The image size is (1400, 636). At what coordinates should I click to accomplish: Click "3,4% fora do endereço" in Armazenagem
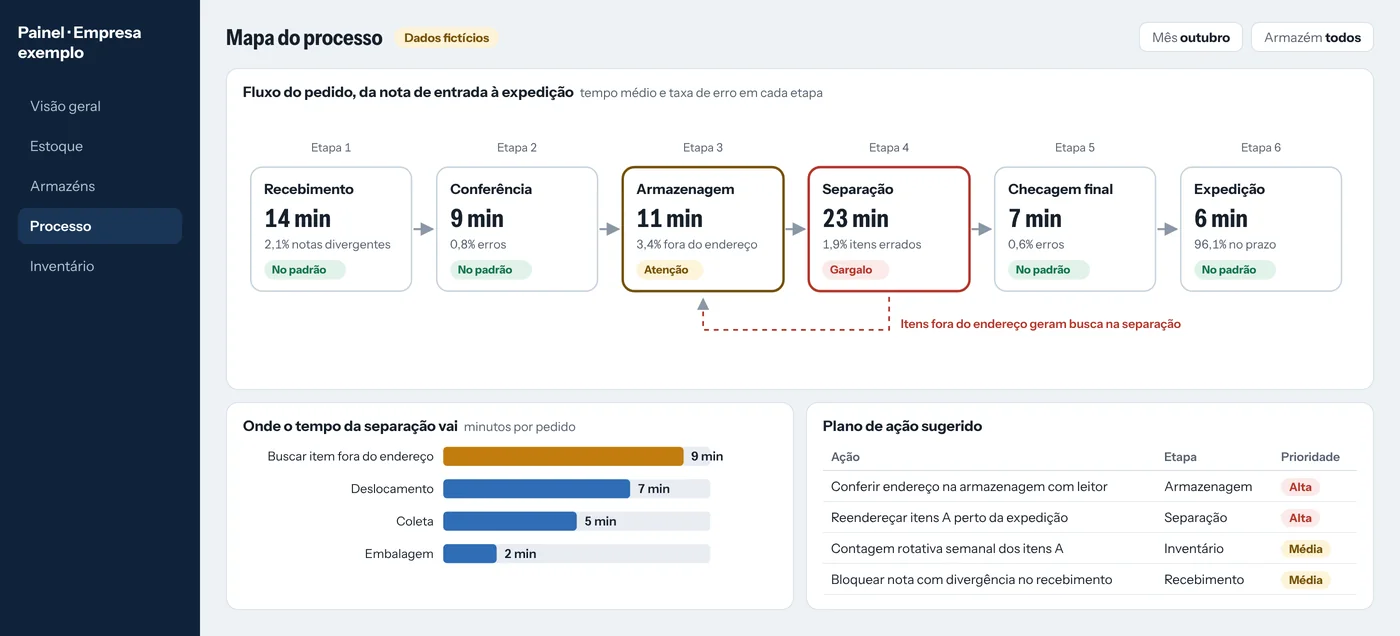(696, 244)
